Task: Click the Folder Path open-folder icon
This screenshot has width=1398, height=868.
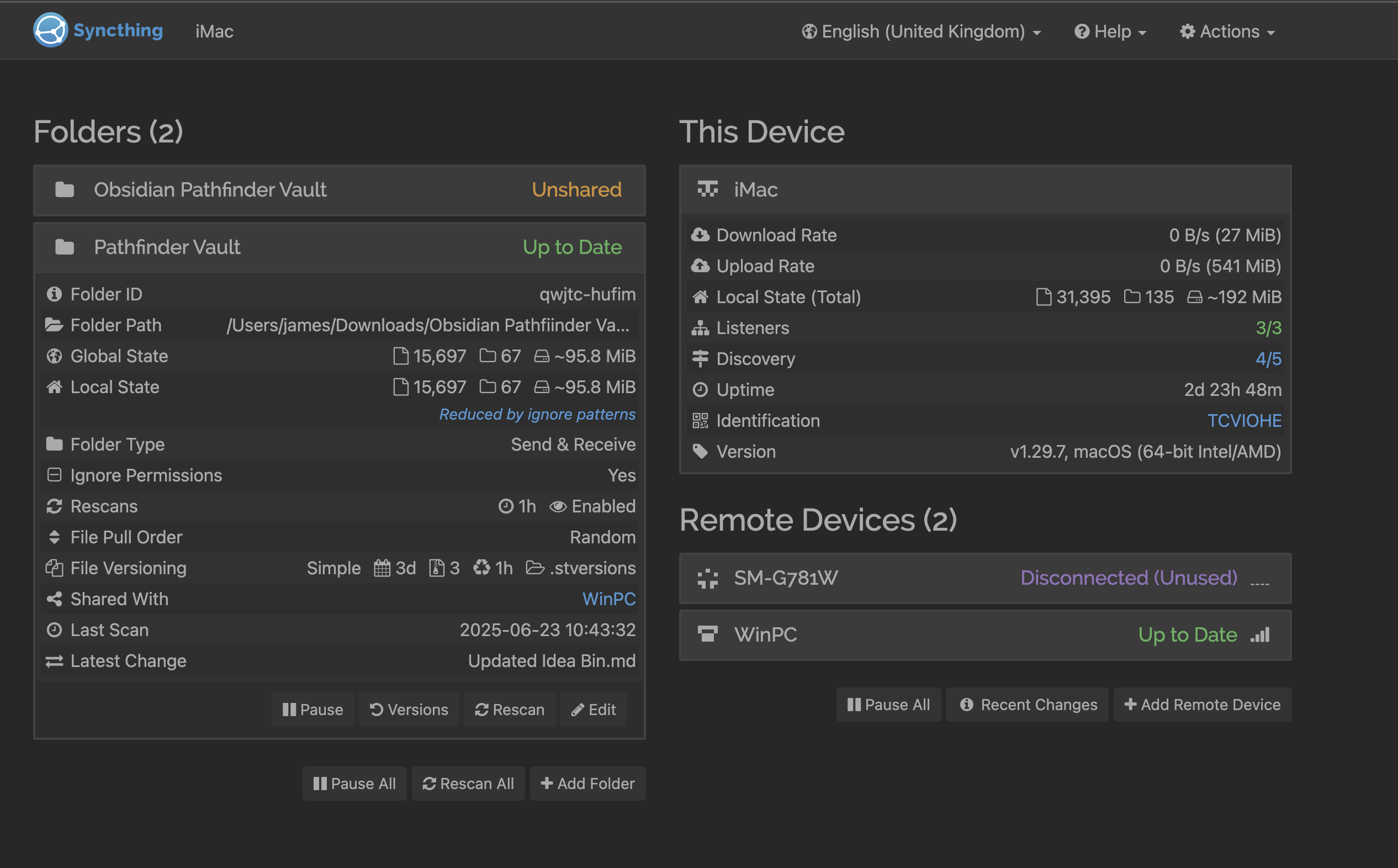Action: (x=54, y=326)
